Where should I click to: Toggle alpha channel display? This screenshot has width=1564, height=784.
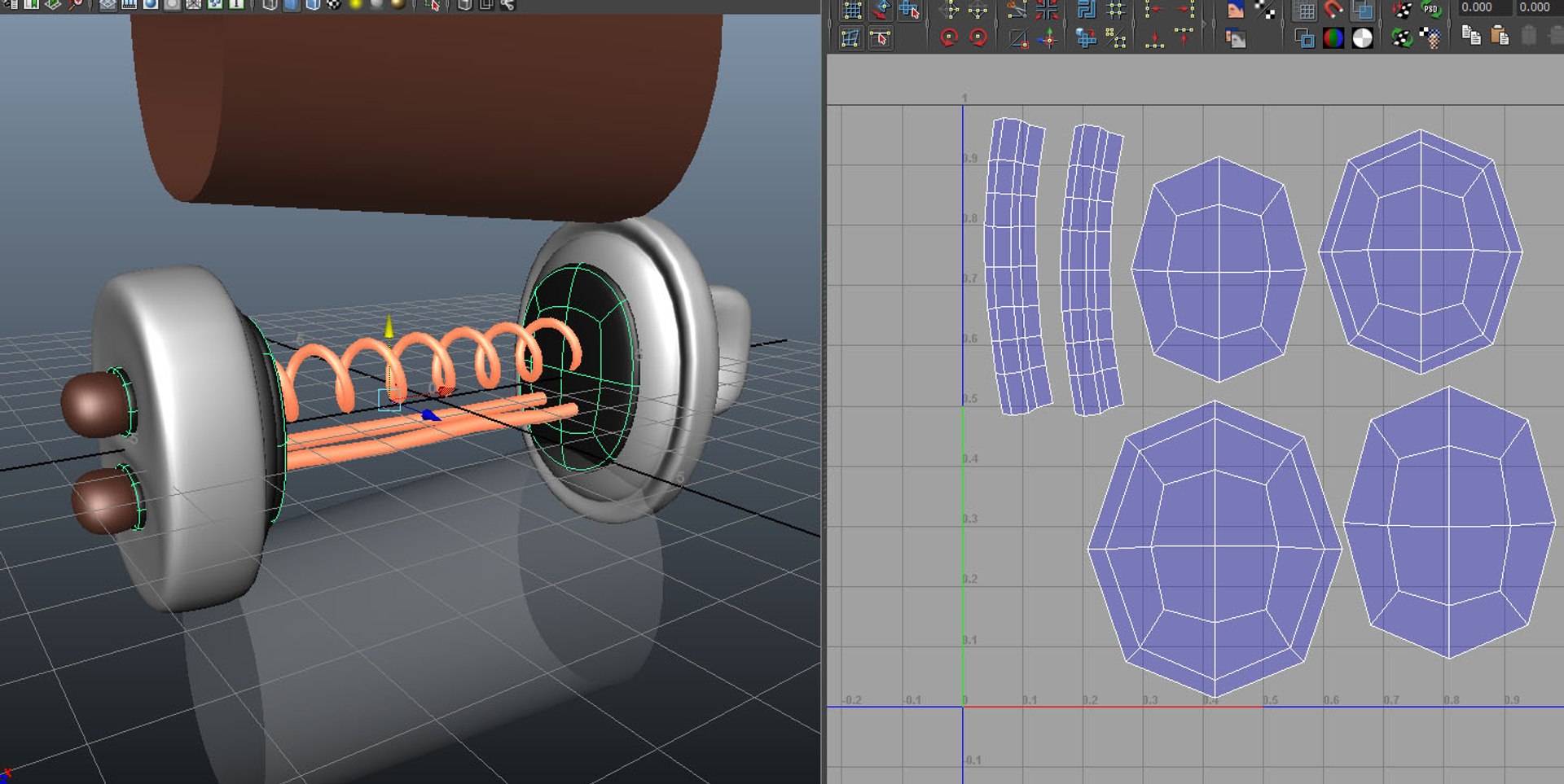coord(1363,37)
